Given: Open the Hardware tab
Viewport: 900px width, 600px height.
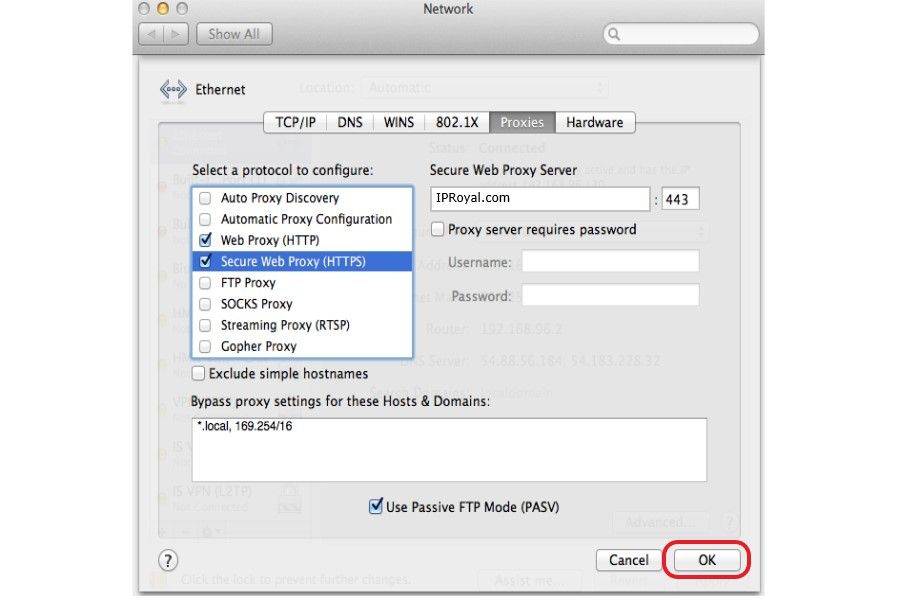Looking at the screenshot, I should coord(595,122).
